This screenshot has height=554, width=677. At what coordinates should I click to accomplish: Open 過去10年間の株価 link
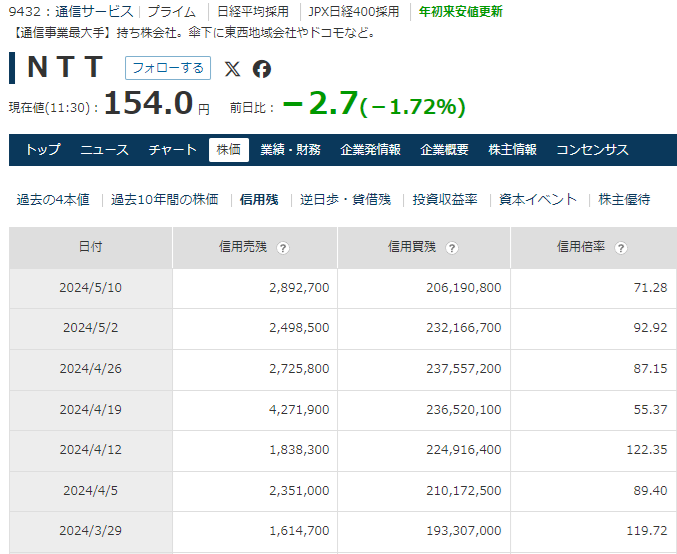pos(164,199)
